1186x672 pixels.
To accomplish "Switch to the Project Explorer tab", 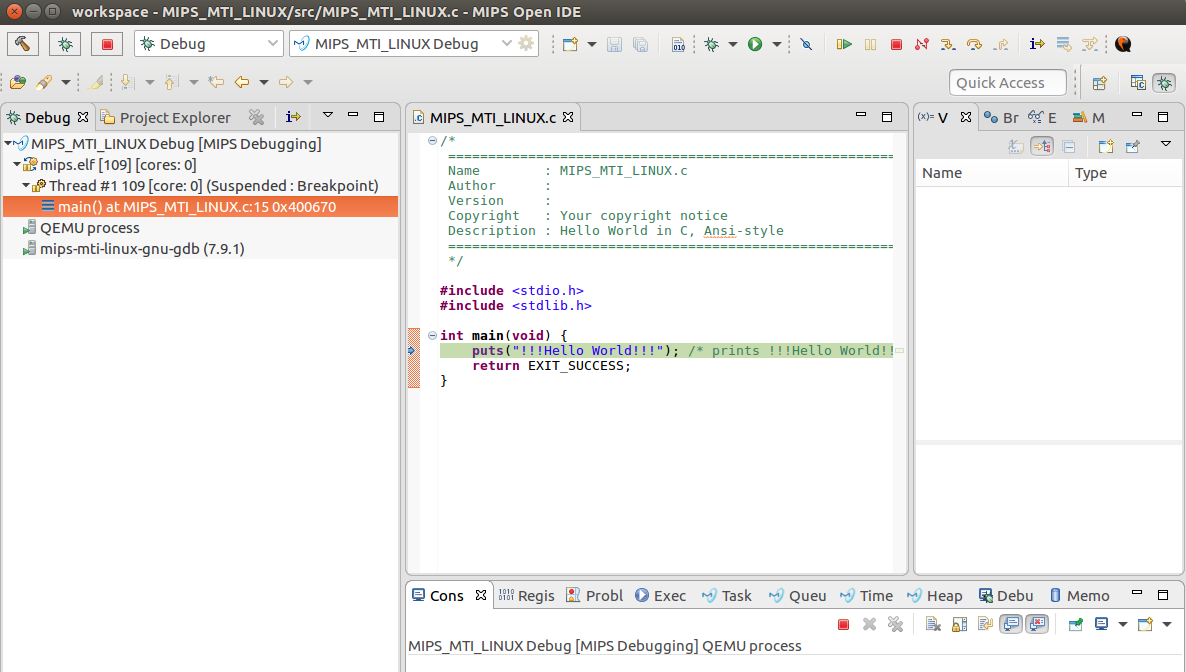I will [x=166, y=117].
